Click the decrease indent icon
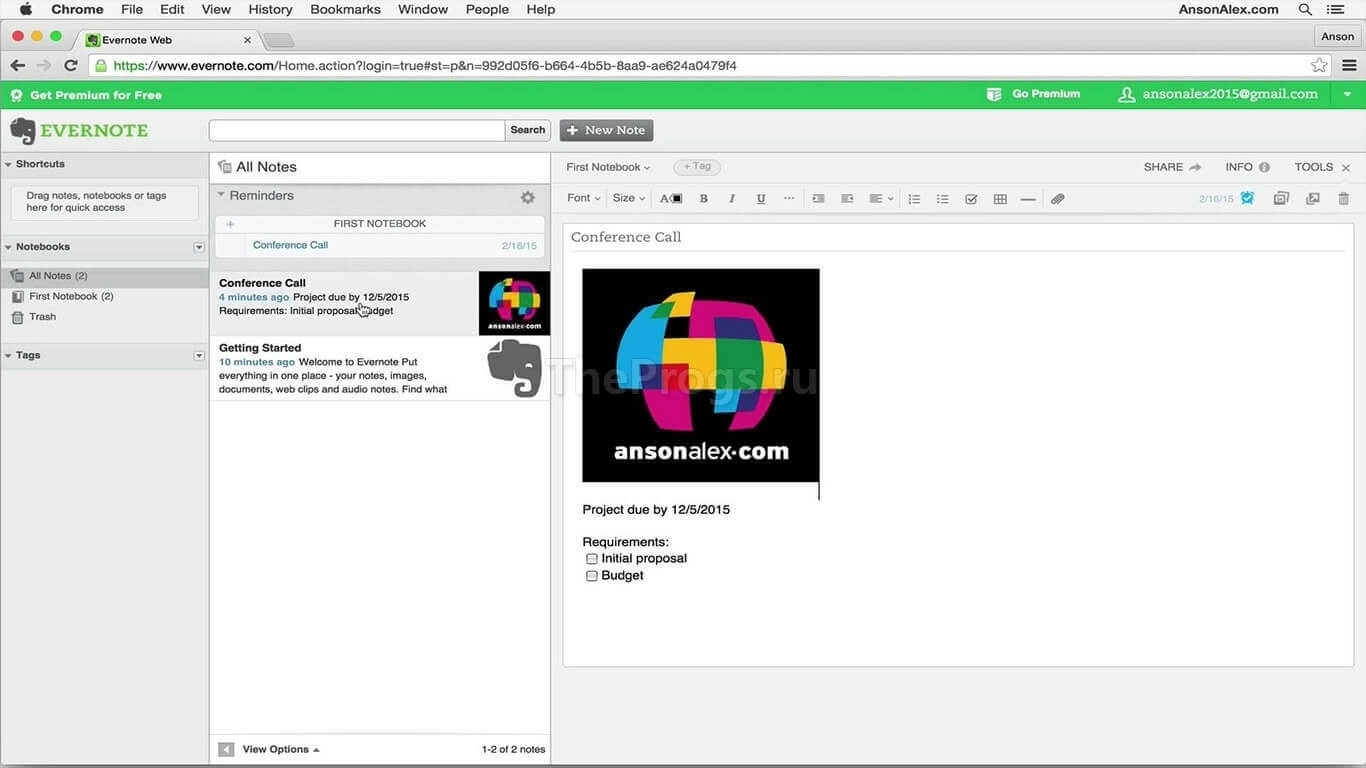The width and height of the screenshot is (1366, 768). (x=847, y=199)
